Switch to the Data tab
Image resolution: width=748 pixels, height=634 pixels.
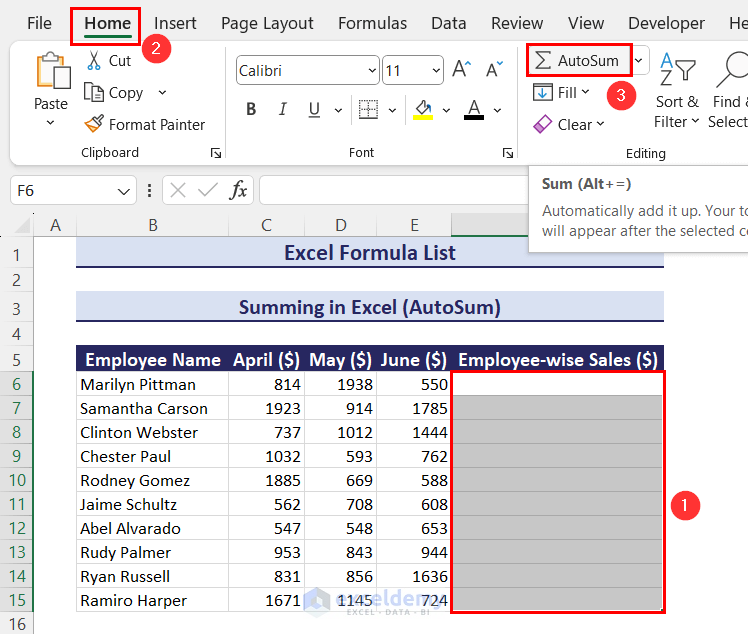(448, 23)
